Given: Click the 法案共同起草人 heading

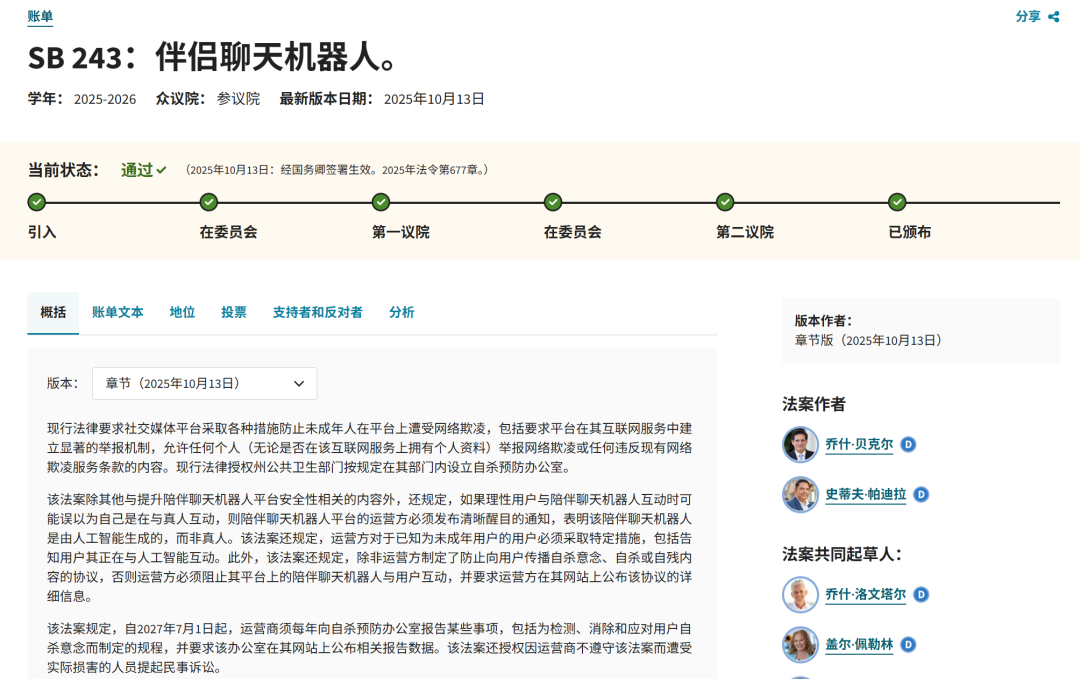Looking at the screenshot, I should [842, 554].
